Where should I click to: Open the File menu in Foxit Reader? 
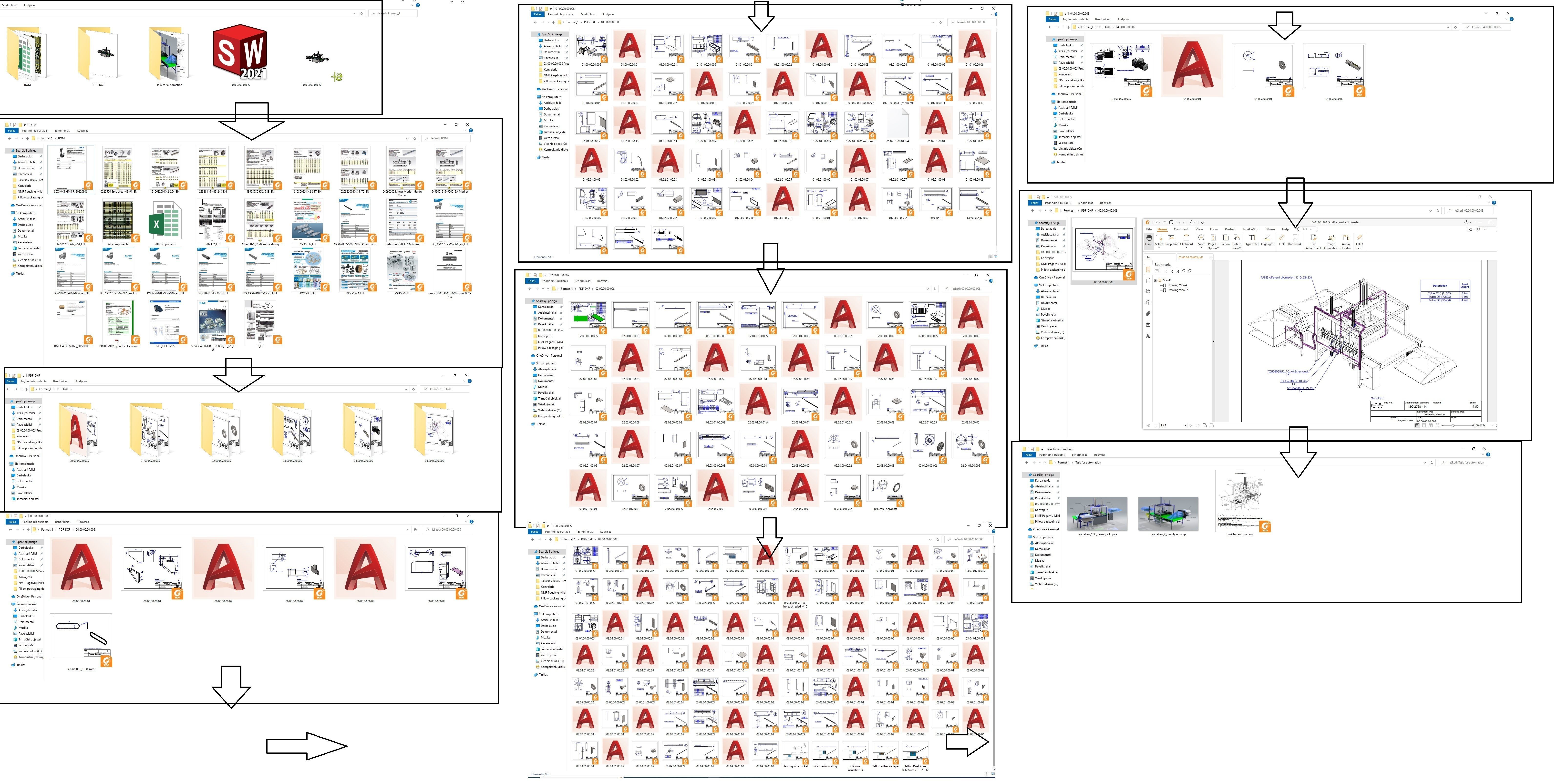point(1149,229)
